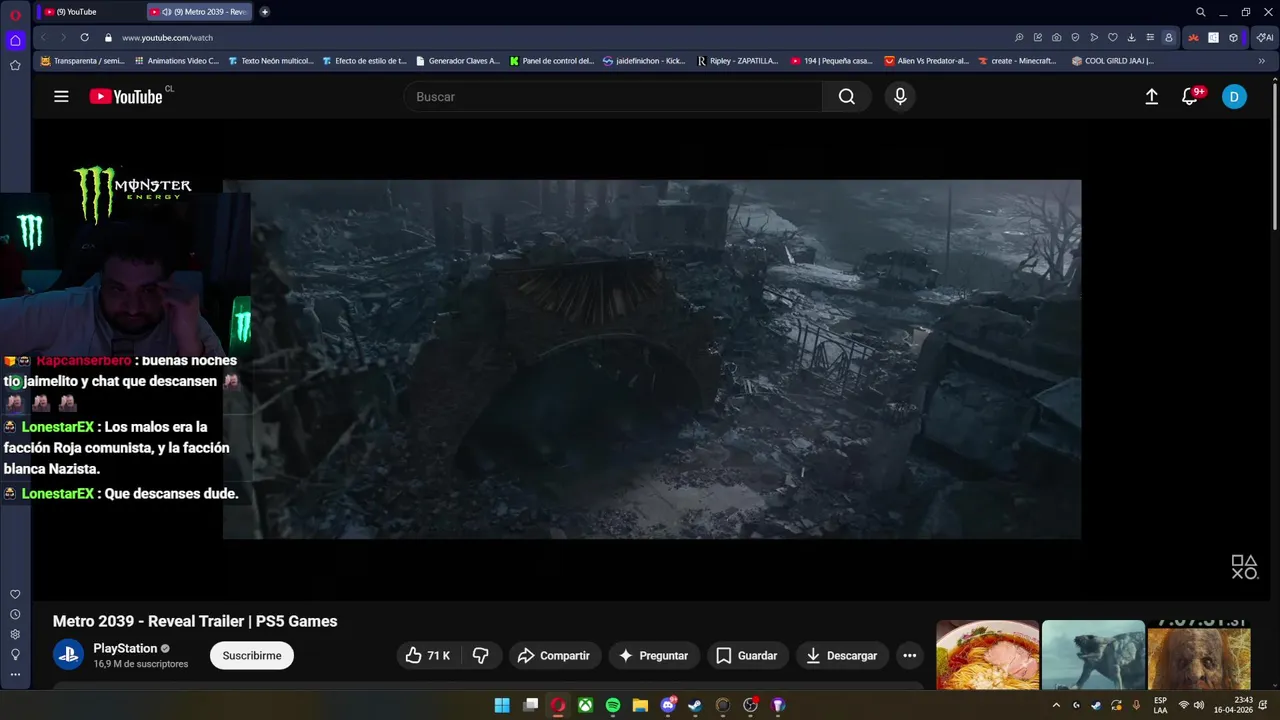Image resolution: width=1280 pixels, height=720 pixels.
Task: Open the PlayStation channel avatar
Action: coord(69,656)
